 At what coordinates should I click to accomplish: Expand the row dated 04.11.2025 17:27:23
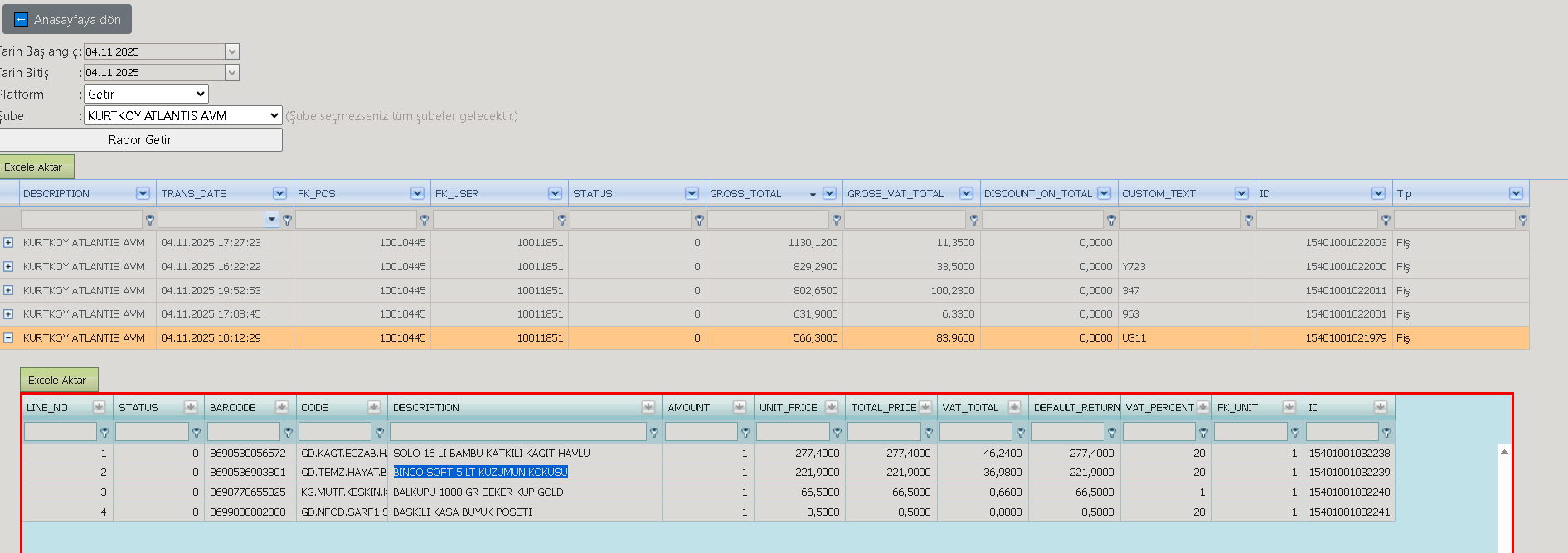click(8, 243)
